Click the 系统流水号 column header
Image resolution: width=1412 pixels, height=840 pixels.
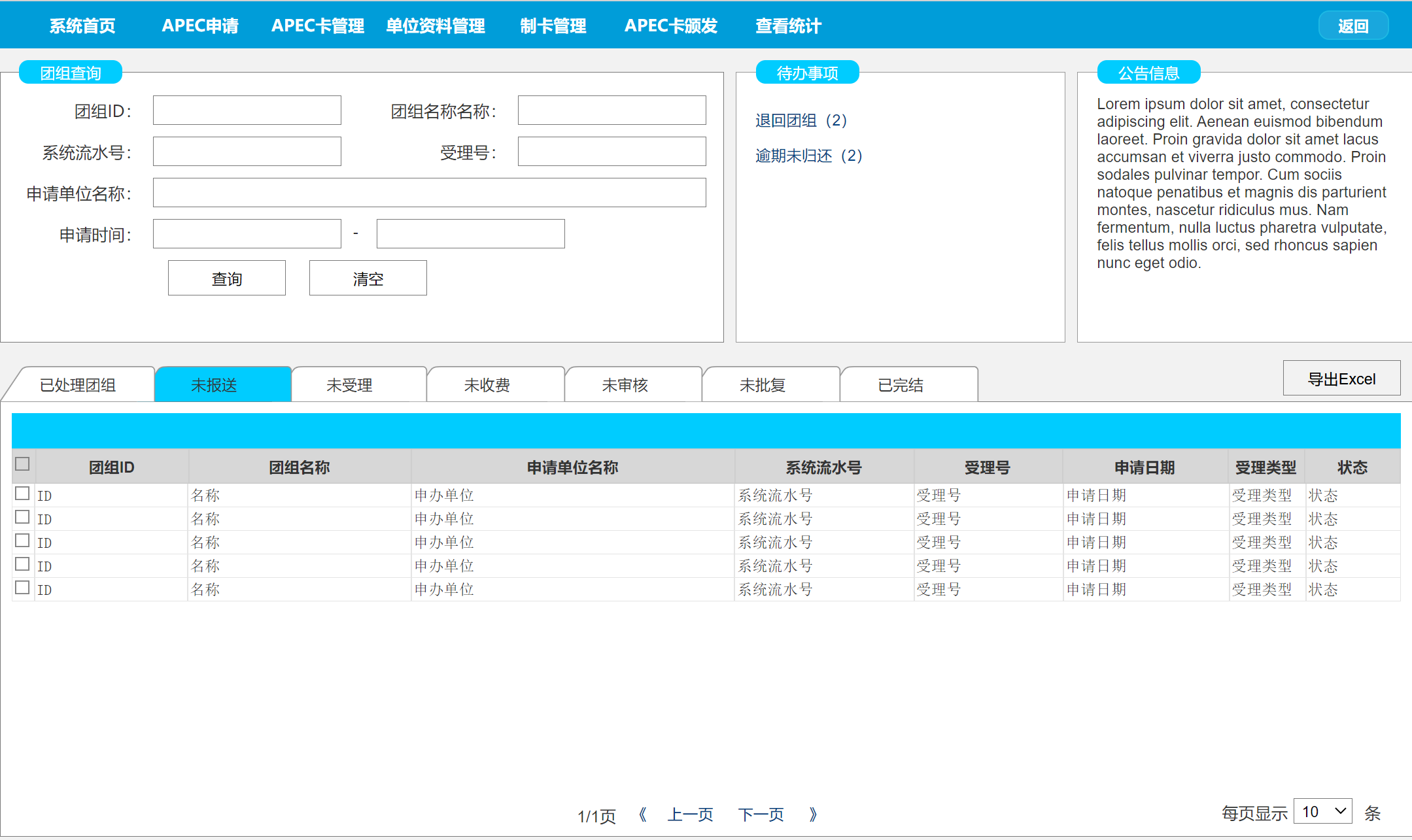pos(824,467)
